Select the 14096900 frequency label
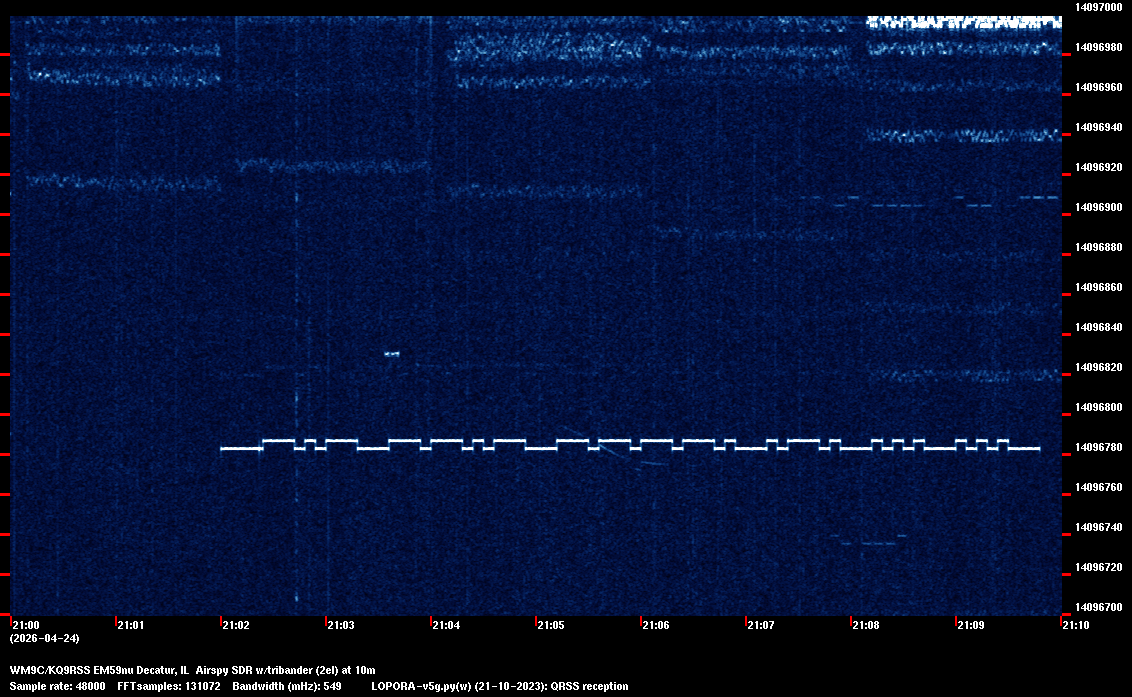Screen dimensions: 1132x697 click(1097, 207)
